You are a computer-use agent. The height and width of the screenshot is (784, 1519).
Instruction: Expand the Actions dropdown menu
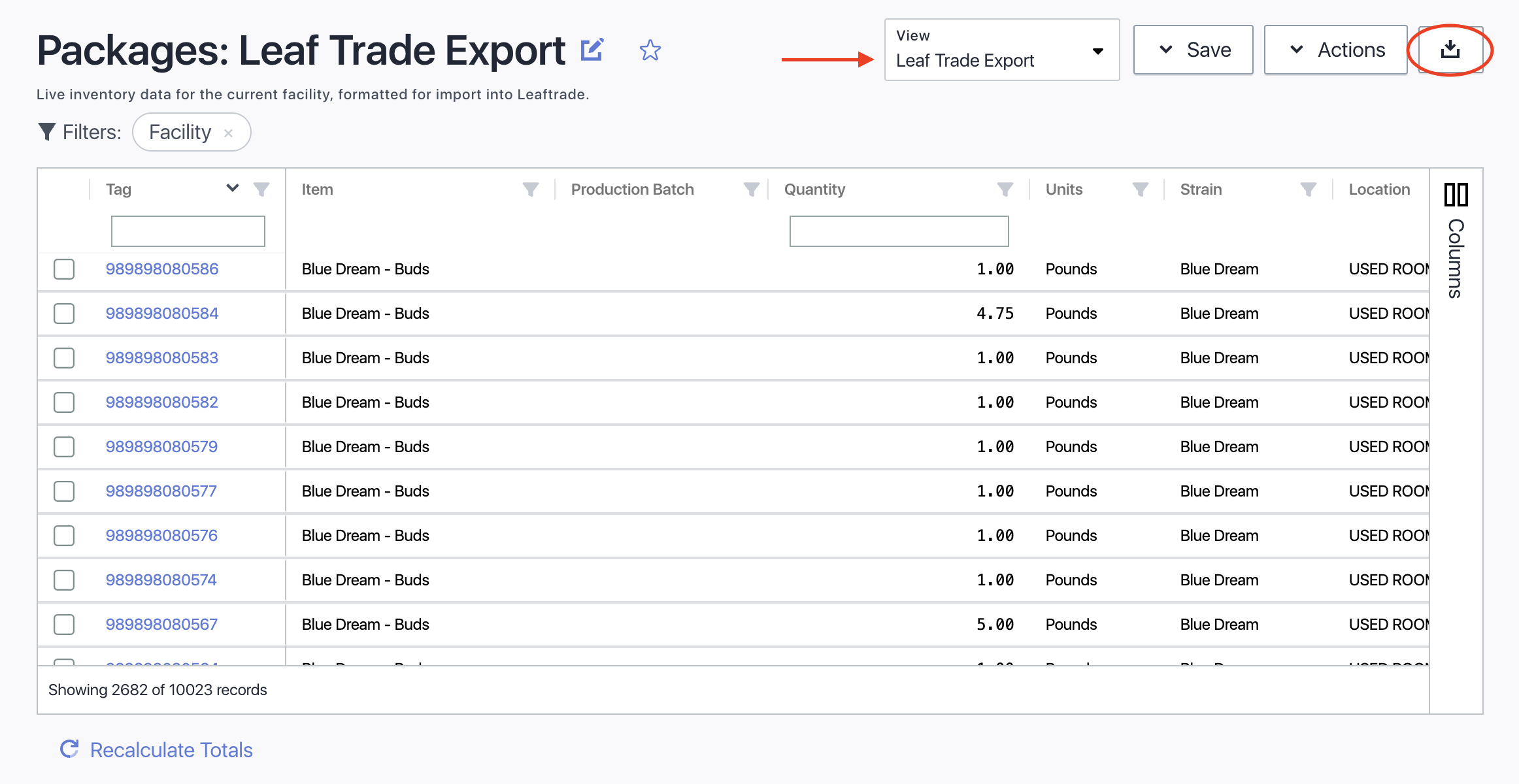pos(1336,50)
